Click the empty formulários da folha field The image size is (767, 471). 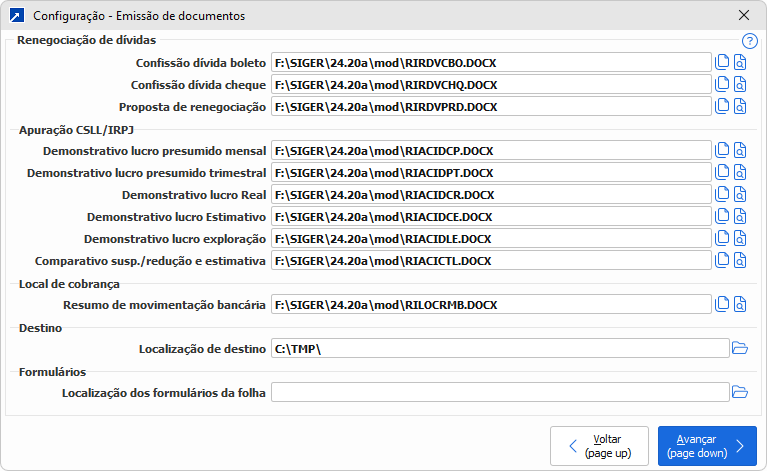[x=499, y=392]
